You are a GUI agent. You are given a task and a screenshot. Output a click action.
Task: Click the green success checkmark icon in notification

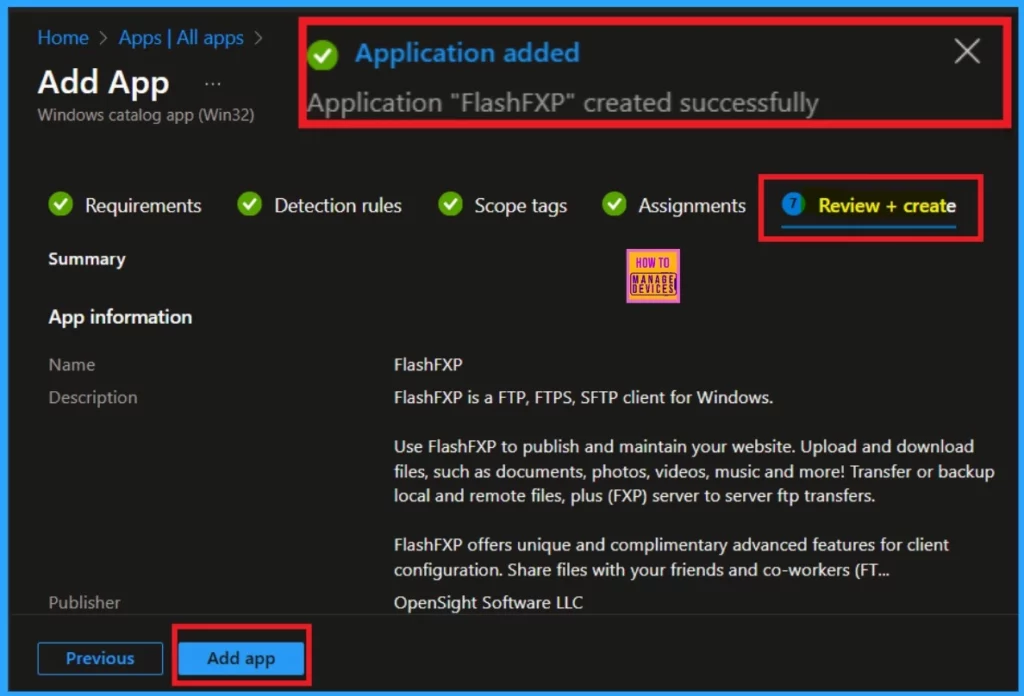(x=323, y=55)
